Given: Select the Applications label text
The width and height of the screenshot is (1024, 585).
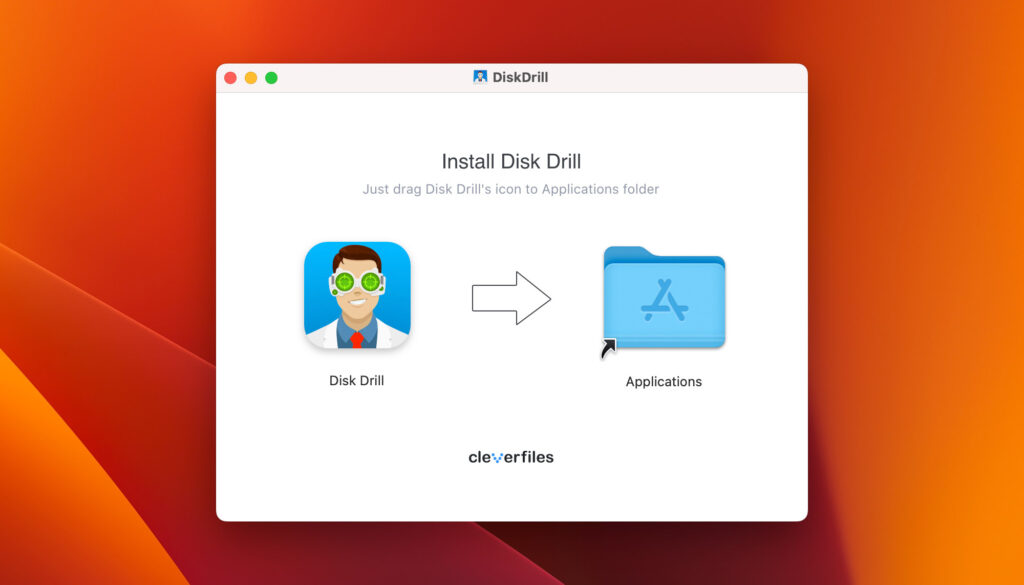Looking at the screenshot, I should (663, 381).
